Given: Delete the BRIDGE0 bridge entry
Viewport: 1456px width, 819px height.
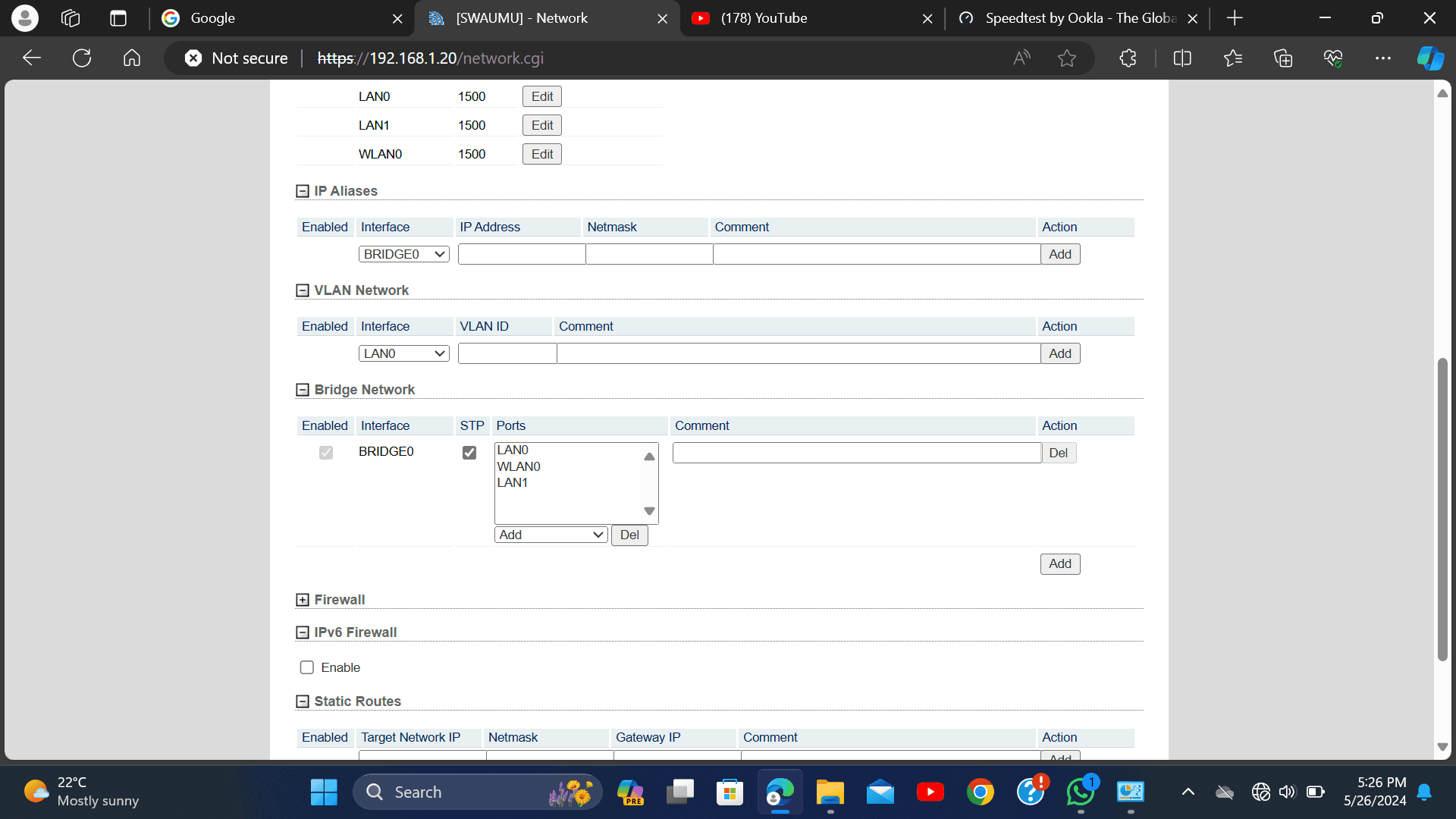Looking at the screenshot, I should pyautogui.click(x=1059, y=453).
